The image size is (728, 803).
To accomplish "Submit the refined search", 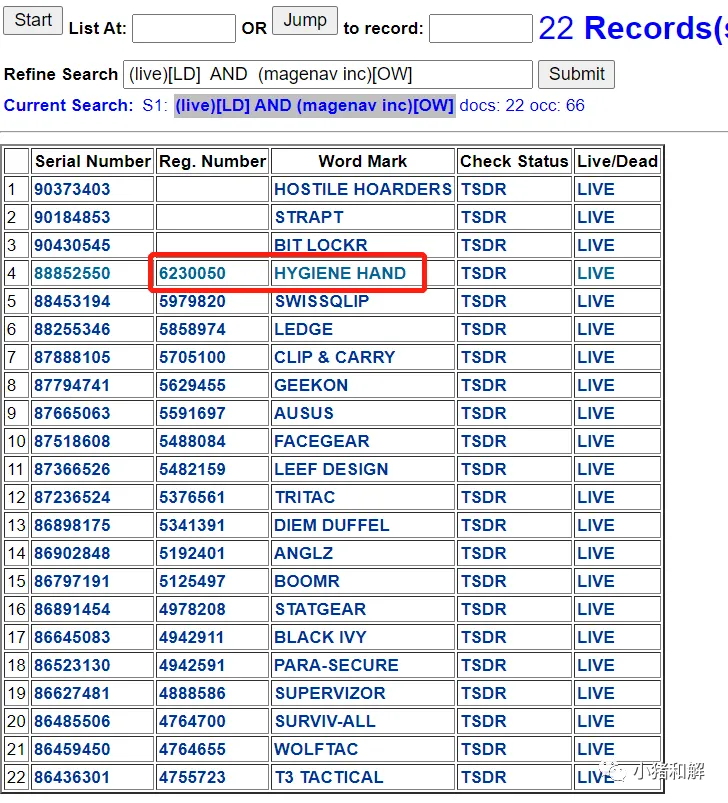I will (x=576, y=74).
